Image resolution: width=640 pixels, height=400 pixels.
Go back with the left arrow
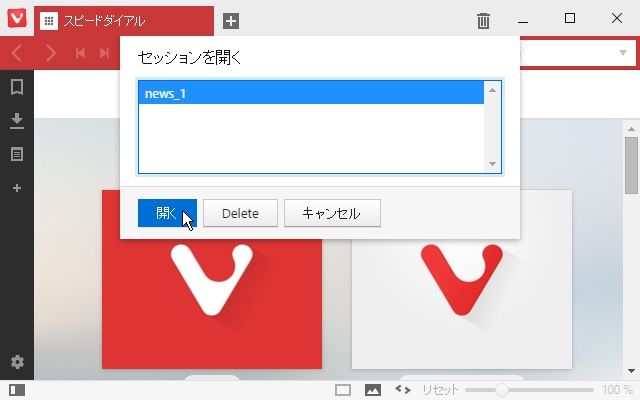[17, 53]
